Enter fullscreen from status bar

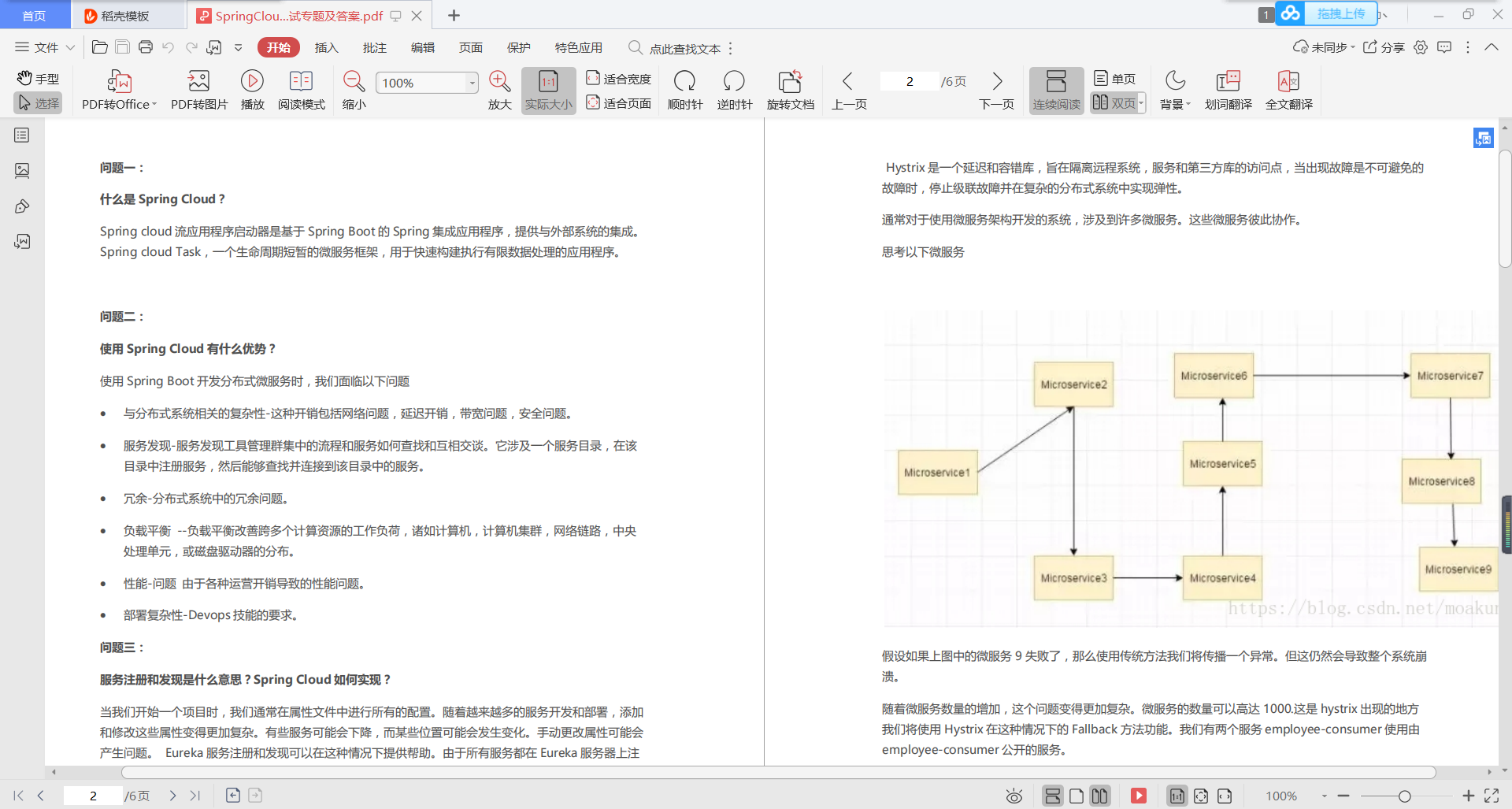[x=1492, y=796]
